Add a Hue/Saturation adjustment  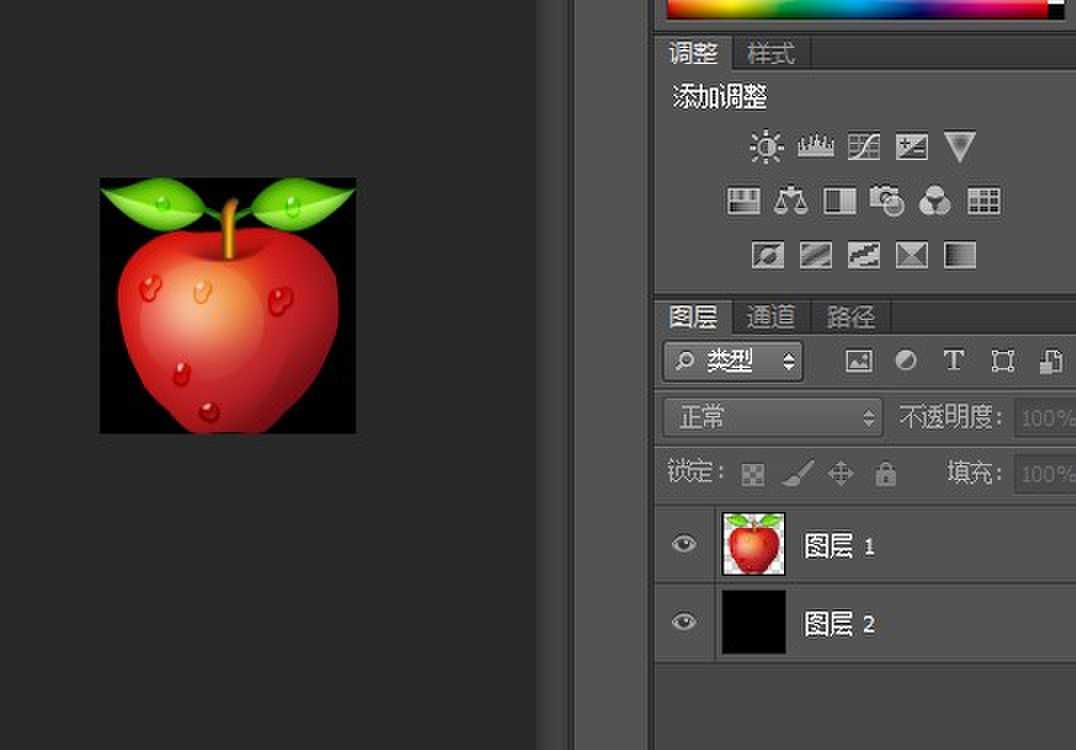click(743, 201)
